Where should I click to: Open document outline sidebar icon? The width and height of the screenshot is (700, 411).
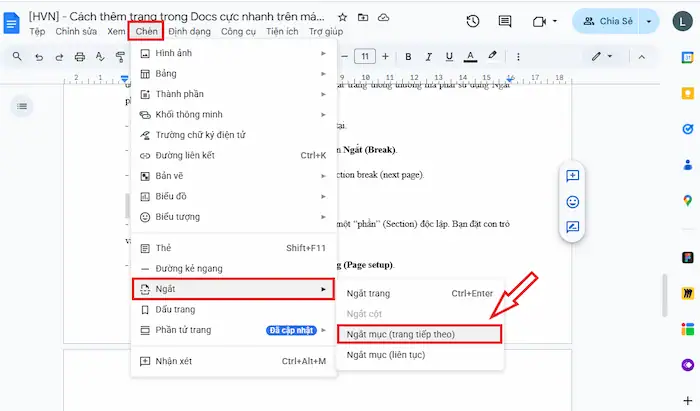click(x=22, y=106)
